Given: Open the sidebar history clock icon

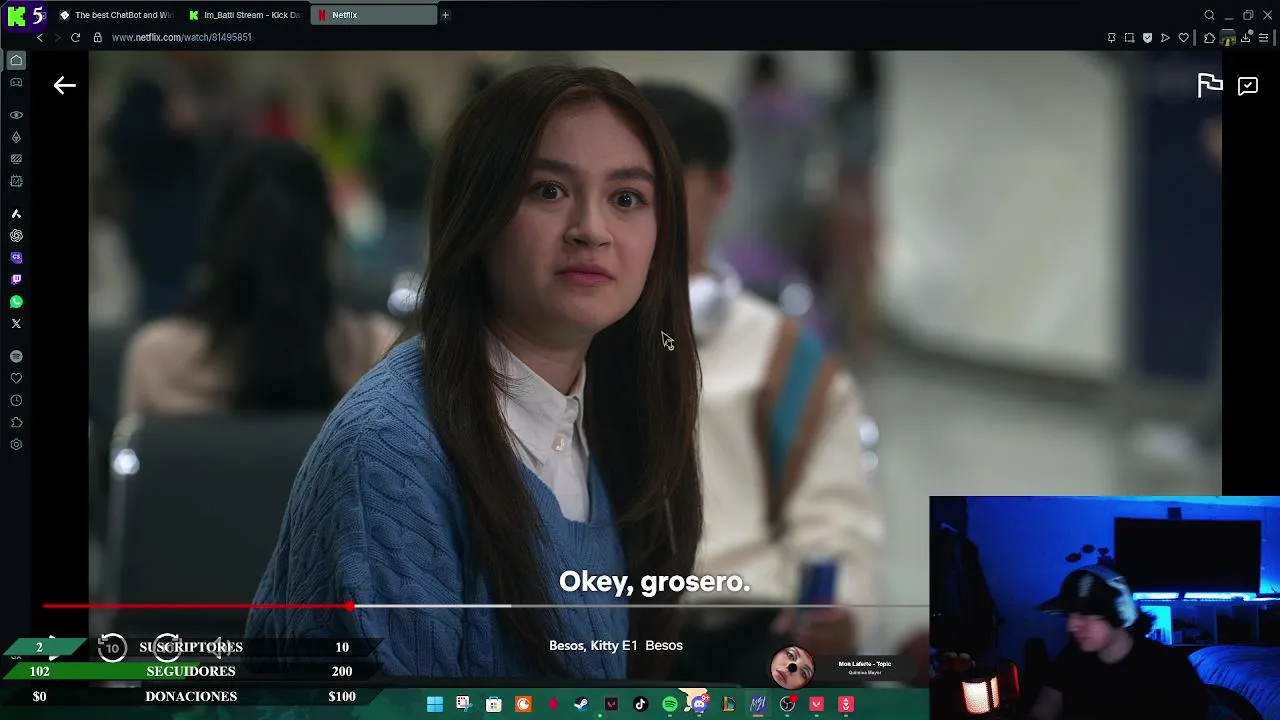Looking at the screenshot, I should pyautogui.click(x=16, y=400).
